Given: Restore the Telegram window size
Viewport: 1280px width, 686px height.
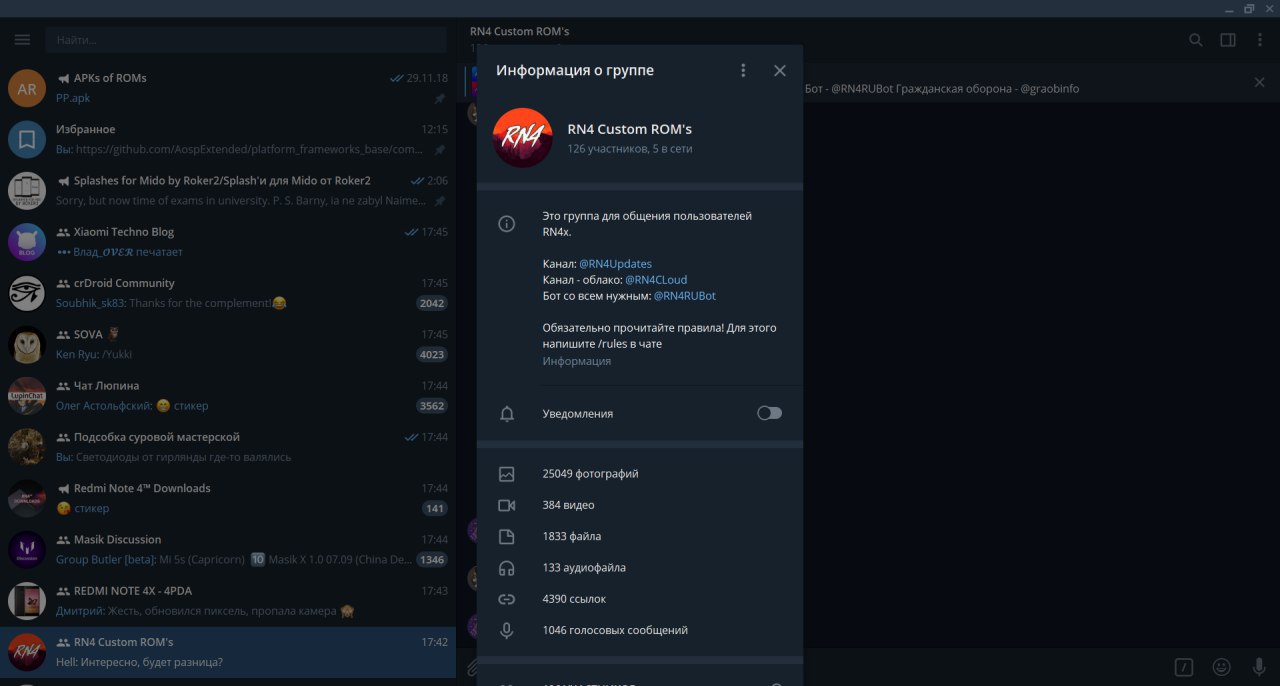Looking at the screenshot, I should click(1249, 8).
